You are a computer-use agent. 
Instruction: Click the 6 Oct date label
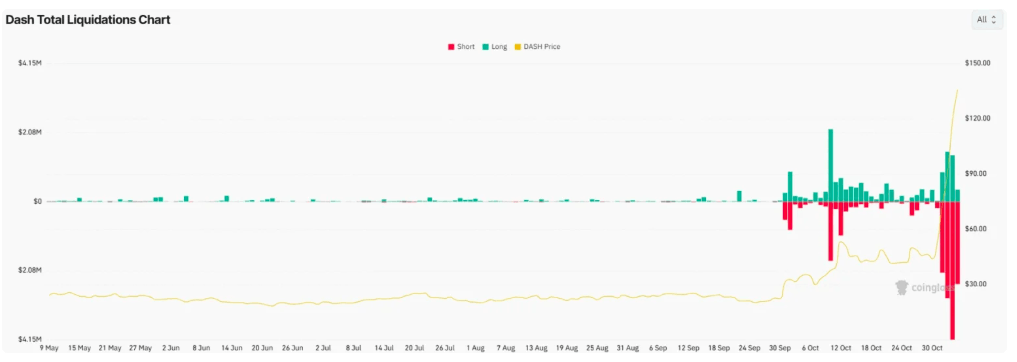tap(811, 348)
